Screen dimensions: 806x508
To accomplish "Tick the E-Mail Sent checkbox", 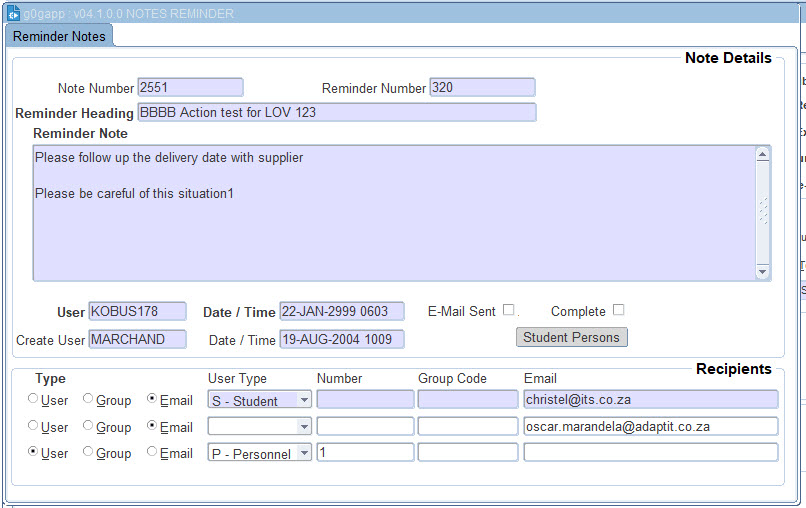I will (508, 310).
